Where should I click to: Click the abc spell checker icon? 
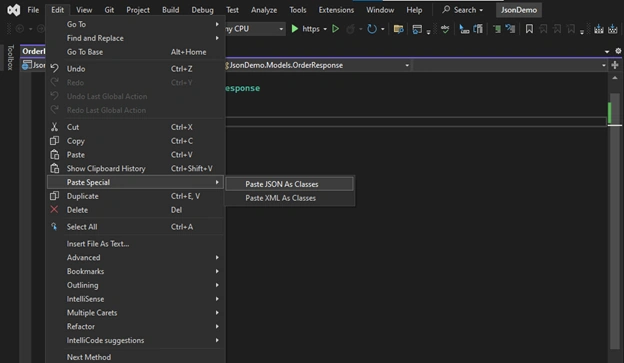point(445,29)
